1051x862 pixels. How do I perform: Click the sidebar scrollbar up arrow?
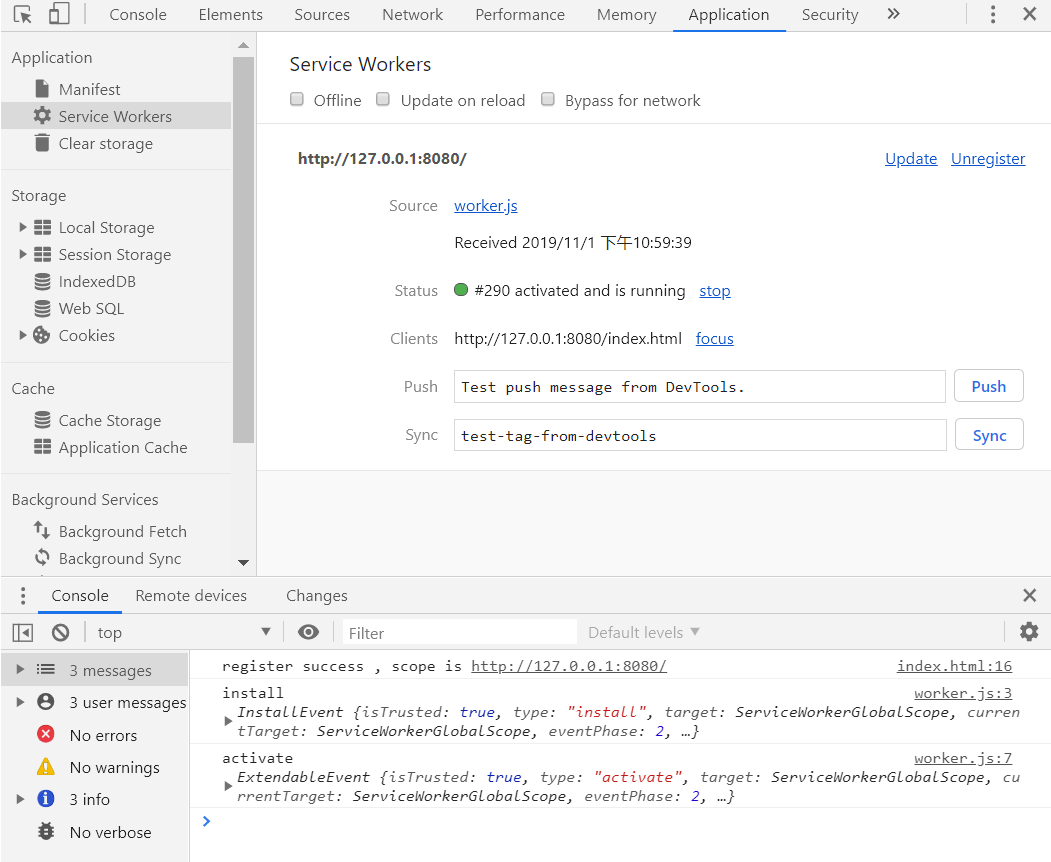pyautogui.click(x=243, y=46)
